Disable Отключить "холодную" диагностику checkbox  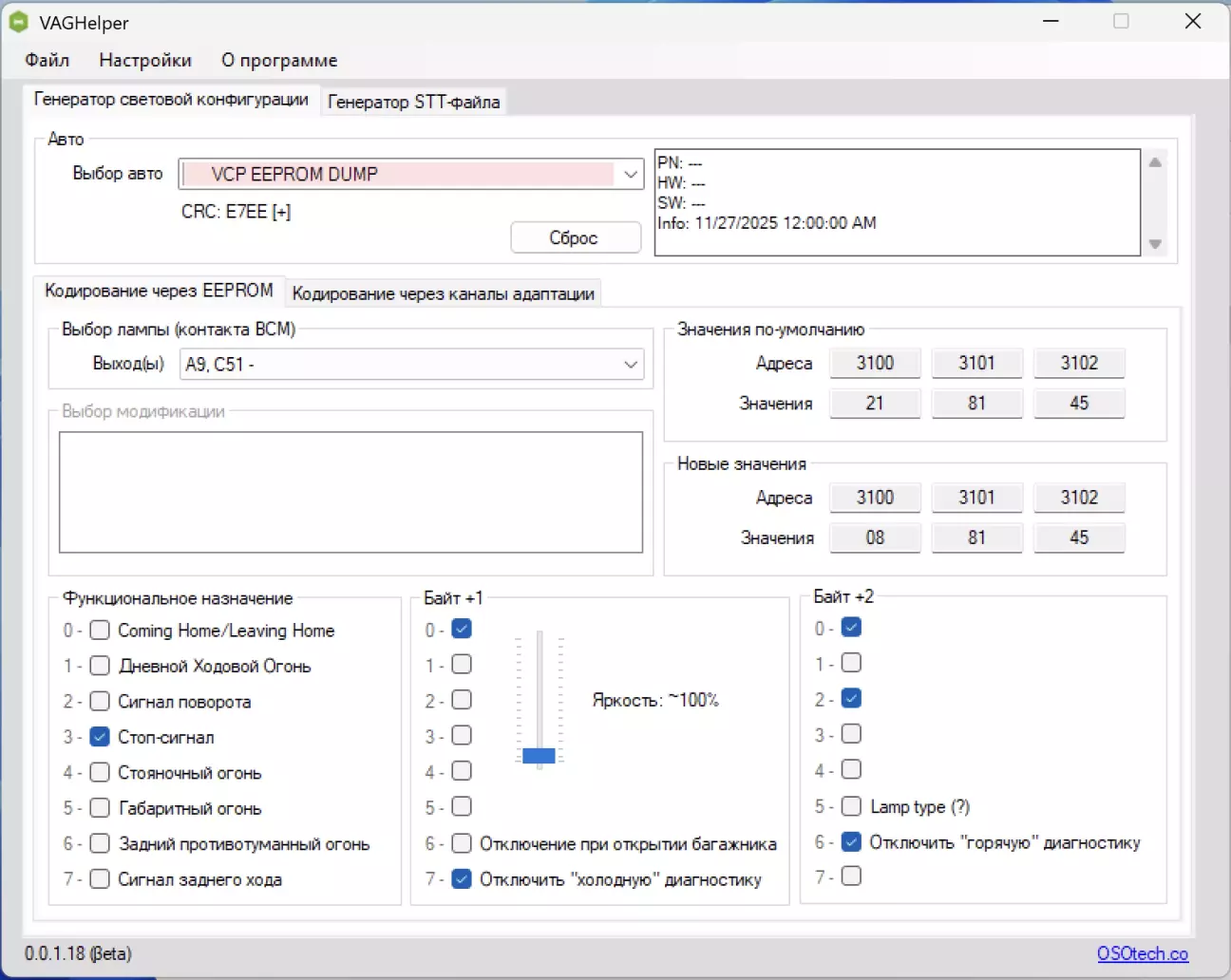click(x=462, y=879)
